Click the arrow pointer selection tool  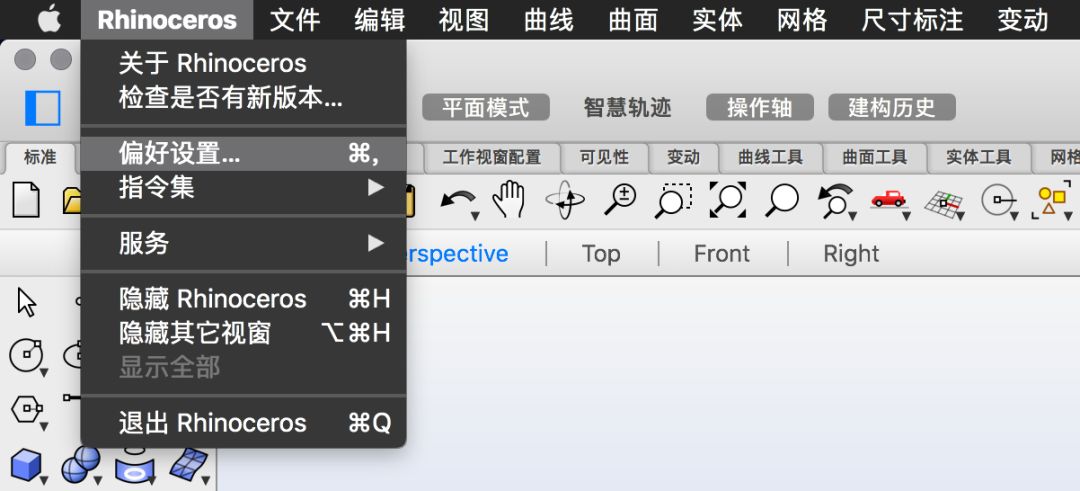[27, 301]
